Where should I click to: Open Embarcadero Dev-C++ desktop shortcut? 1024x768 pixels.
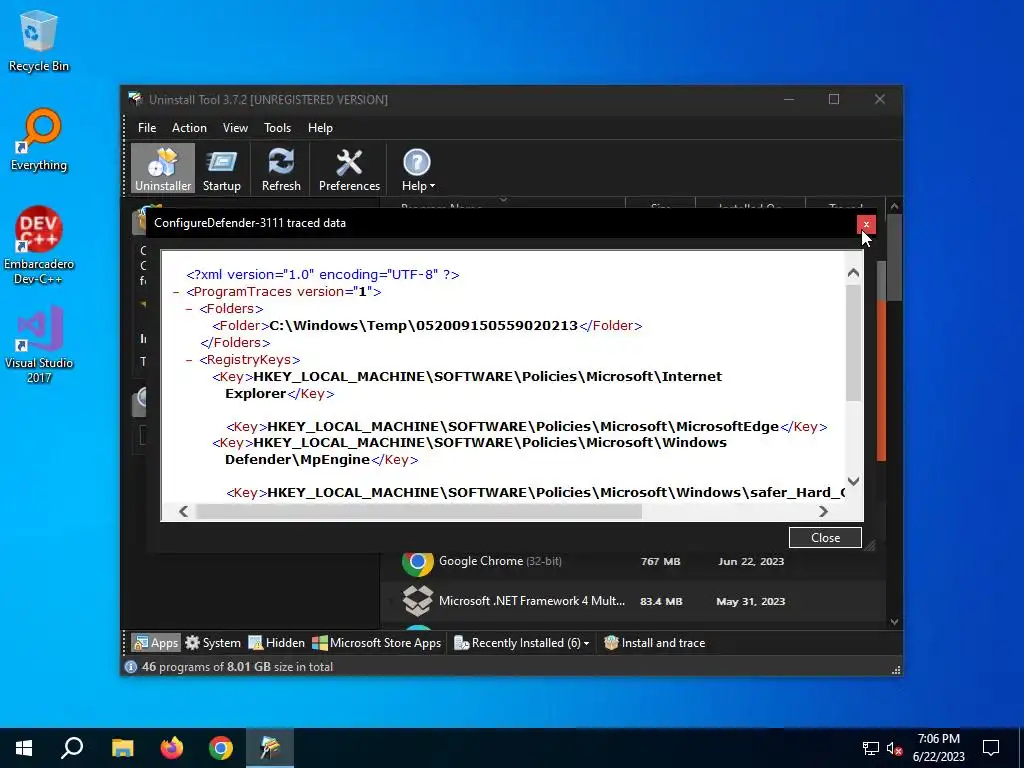coord(39,246)
